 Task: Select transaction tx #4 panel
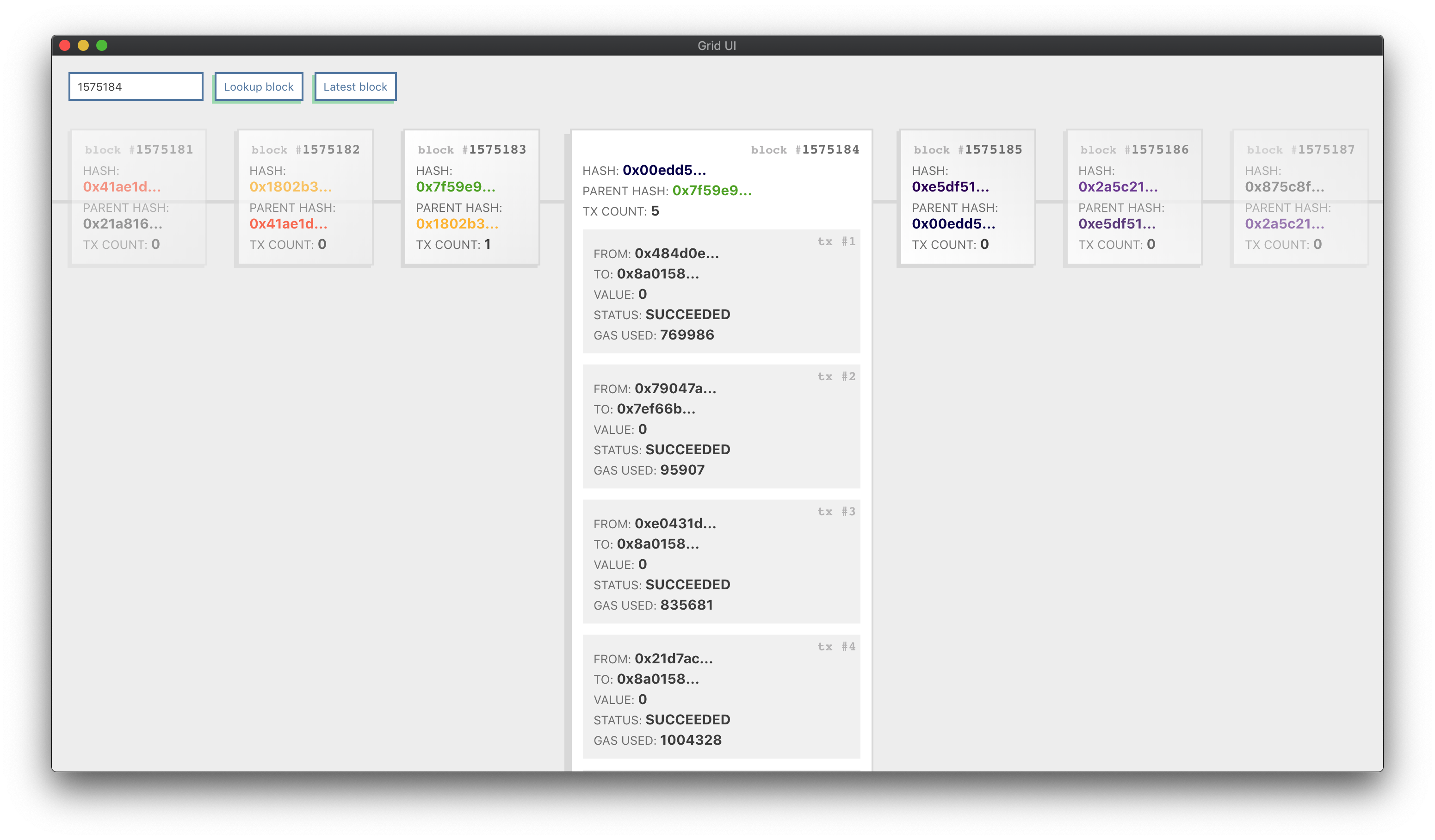[x=721, y=697]
